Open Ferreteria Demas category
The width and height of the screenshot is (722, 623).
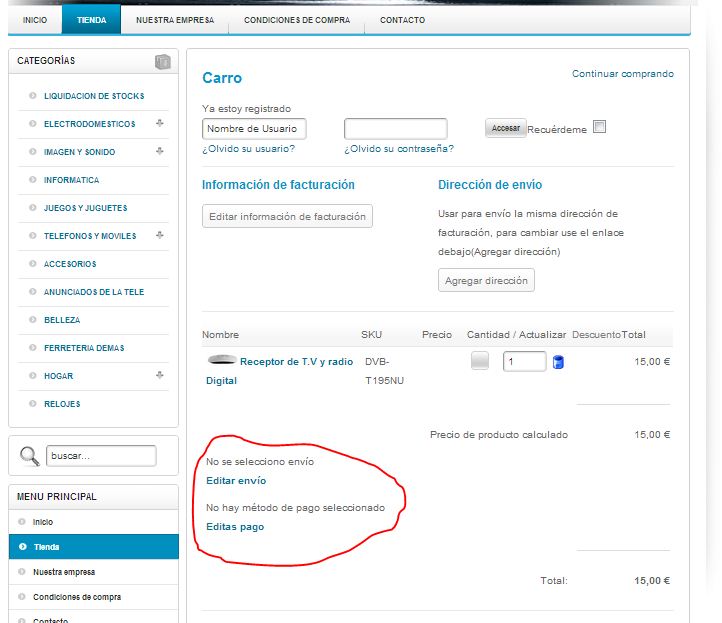(84, 348)
